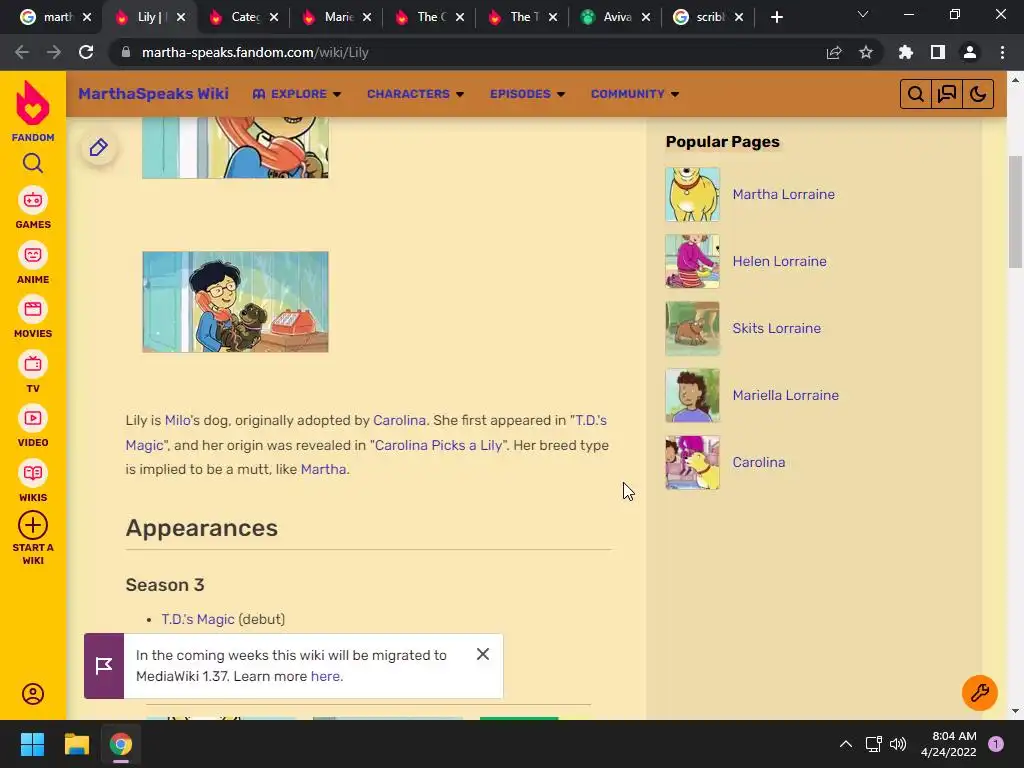Image resolution: width=1024 pixels, height=768 pixels.
Task: Open Windows Start menu
Action: tap(32, 744)
